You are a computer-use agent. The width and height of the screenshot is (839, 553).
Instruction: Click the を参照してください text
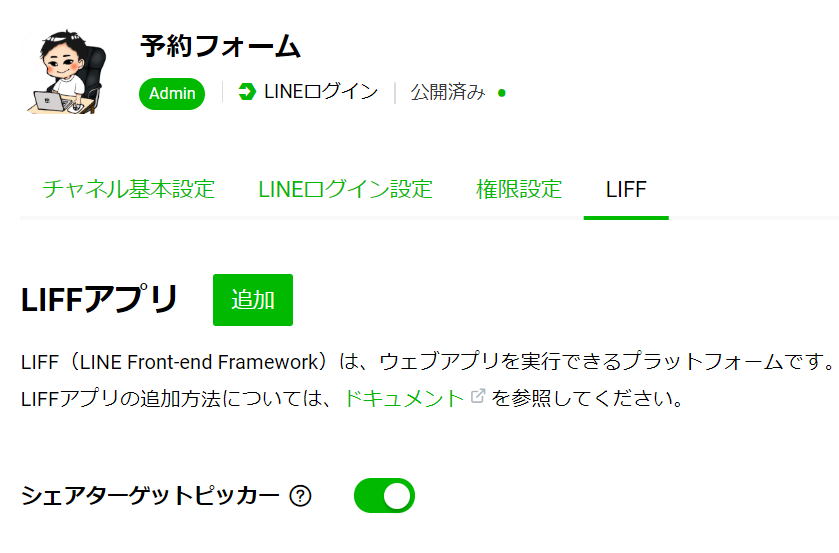587,398
